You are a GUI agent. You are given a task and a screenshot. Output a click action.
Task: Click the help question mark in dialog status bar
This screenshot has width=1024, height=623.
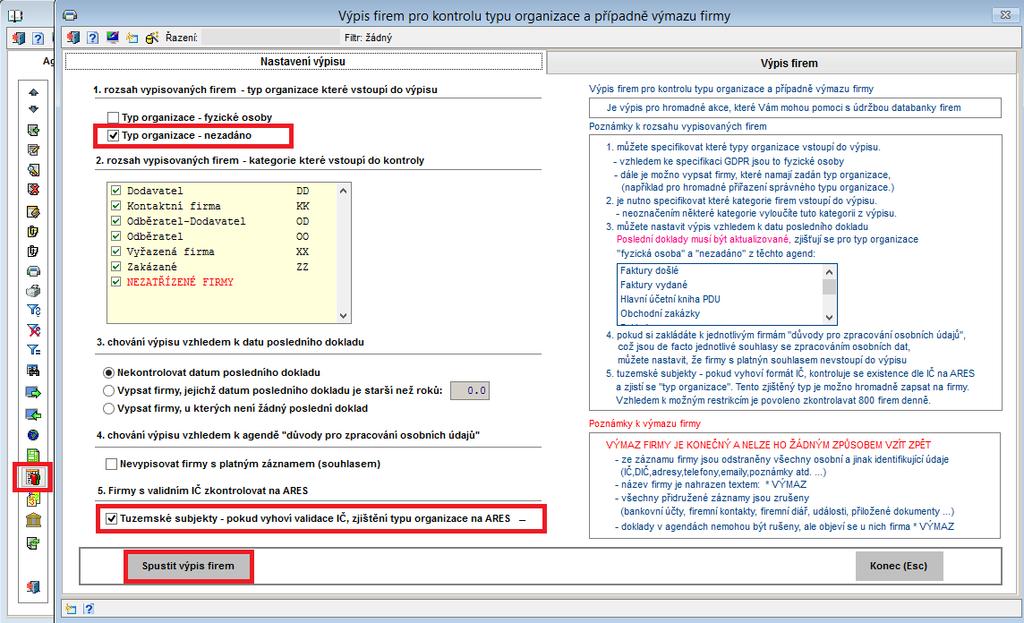pos(89,609)
